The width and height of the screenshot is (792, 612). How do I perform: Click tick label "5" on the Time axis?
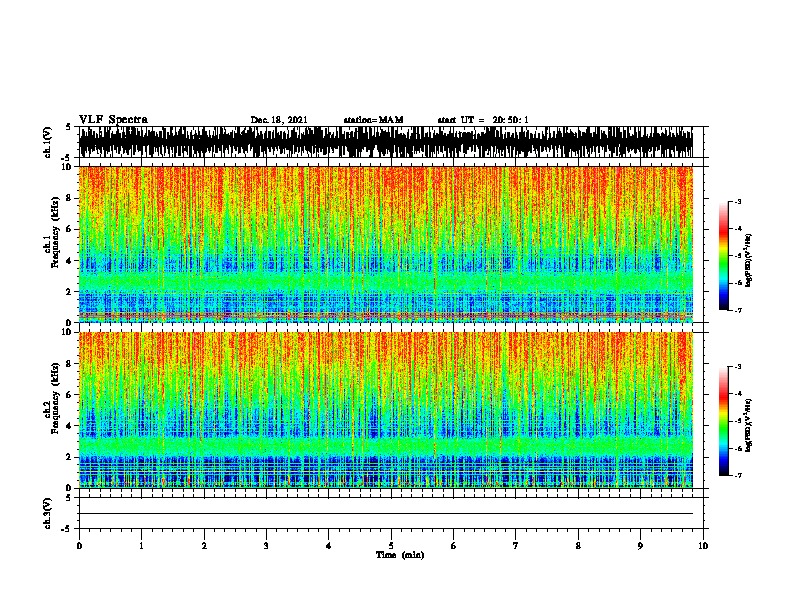391,546
